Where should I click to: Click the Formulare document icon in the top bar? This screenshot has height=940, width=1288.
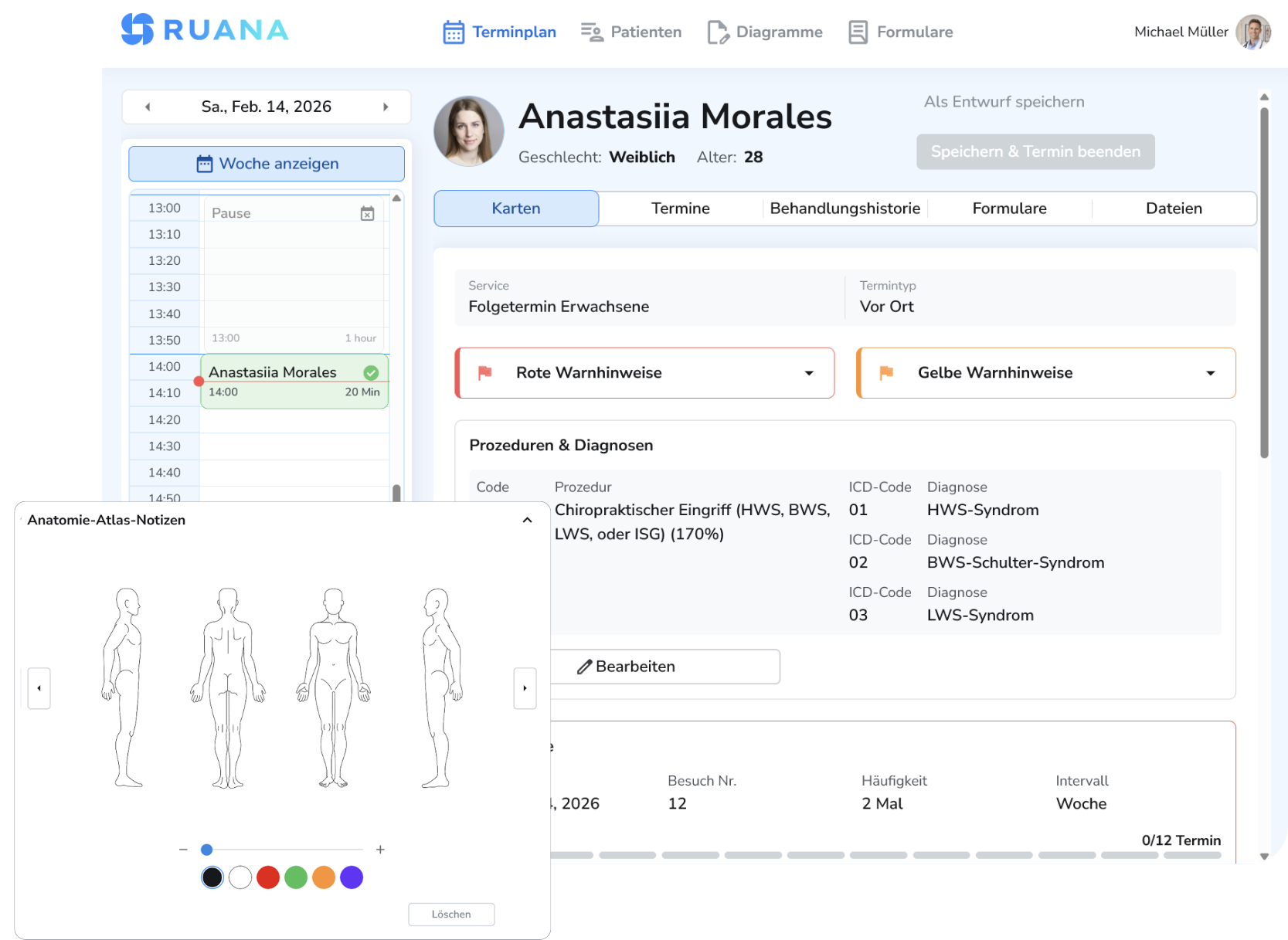point(857,32)
